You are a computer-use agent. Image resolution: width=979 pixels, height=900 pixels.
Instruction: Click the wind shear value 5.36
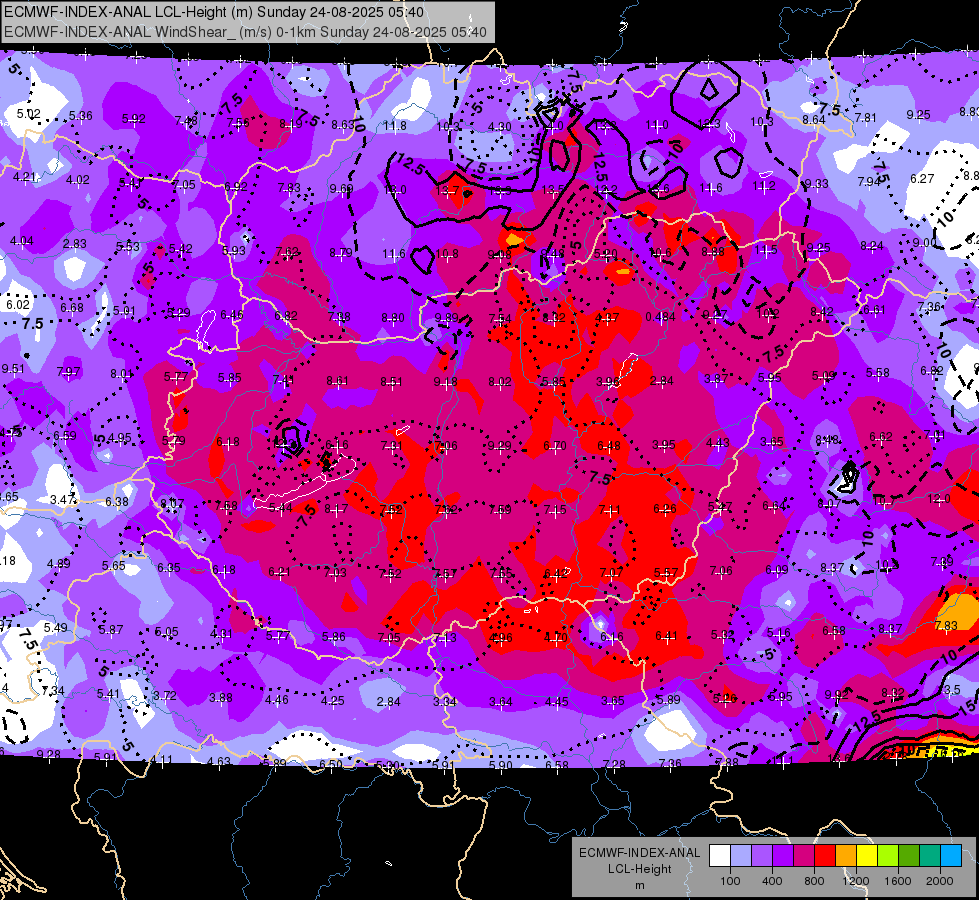[x=81, y=116]
